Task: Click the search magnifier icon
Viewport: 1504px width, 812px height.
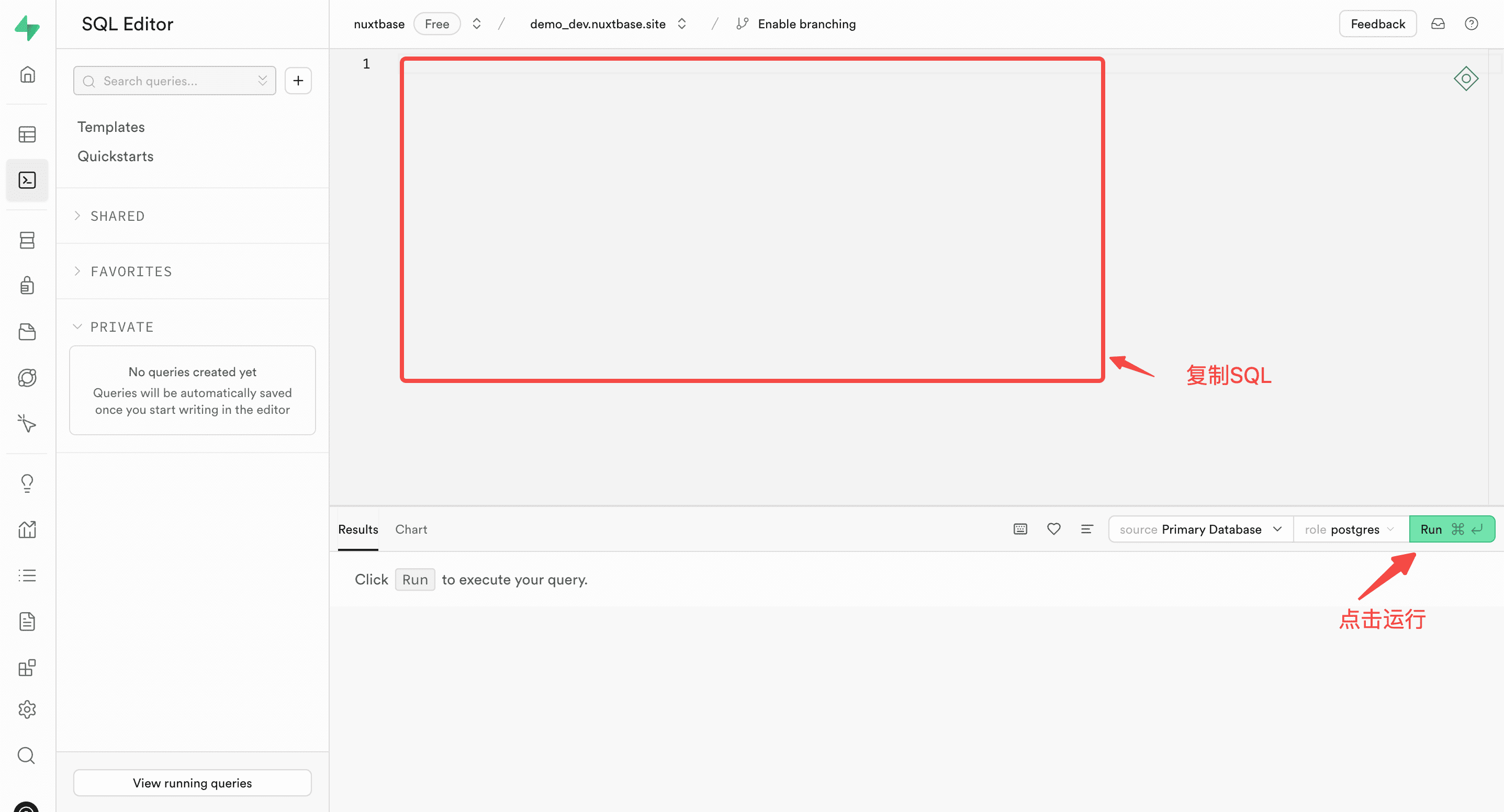Action: tap(27, 755)
